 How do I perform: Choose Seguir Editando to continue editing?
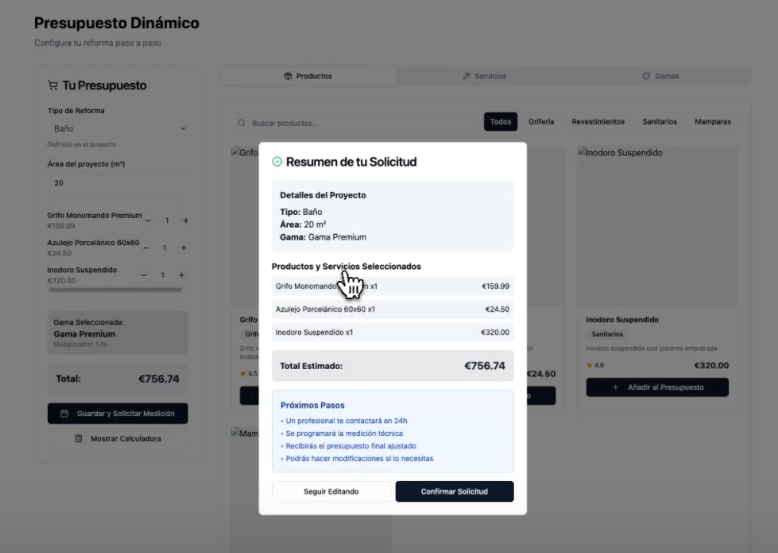(331, 492)
